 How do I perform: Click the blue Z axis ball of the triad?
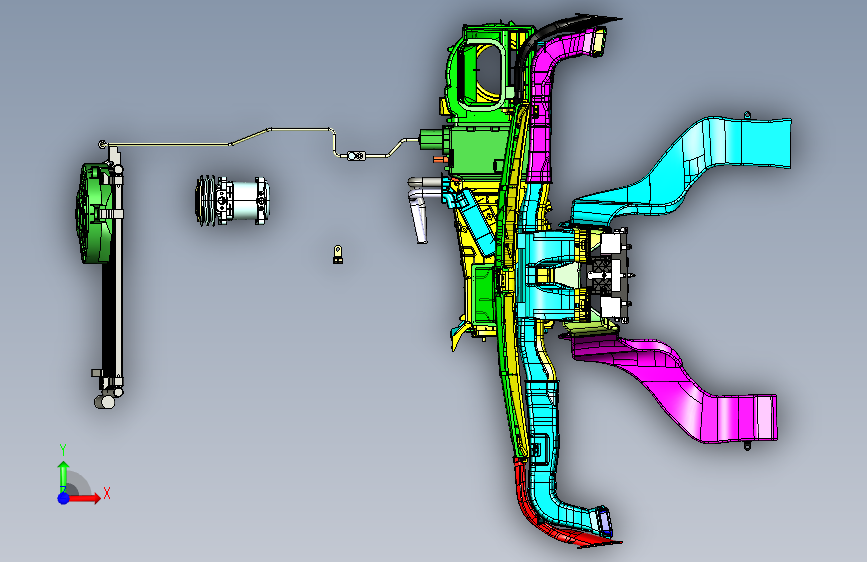[64, 498]
